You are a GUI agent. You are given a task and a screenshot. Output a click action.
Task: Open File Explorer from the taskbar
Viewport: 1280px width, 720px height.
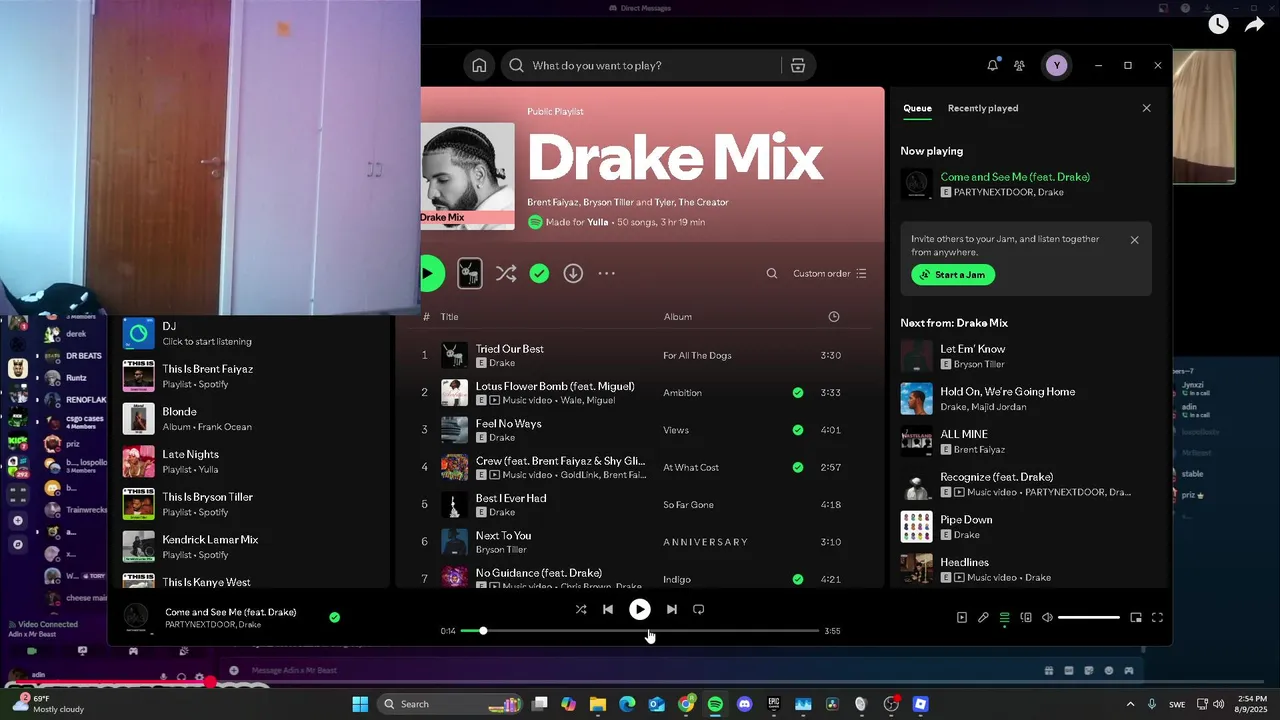(597, 704)
